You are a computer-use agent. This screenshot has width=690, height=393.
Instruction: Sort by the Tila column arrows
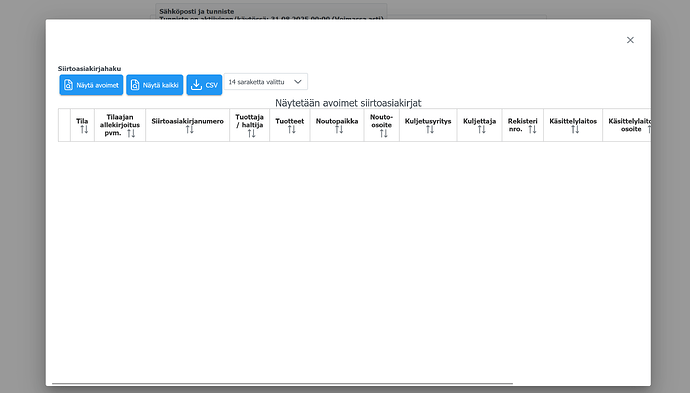tap(84, 129)
